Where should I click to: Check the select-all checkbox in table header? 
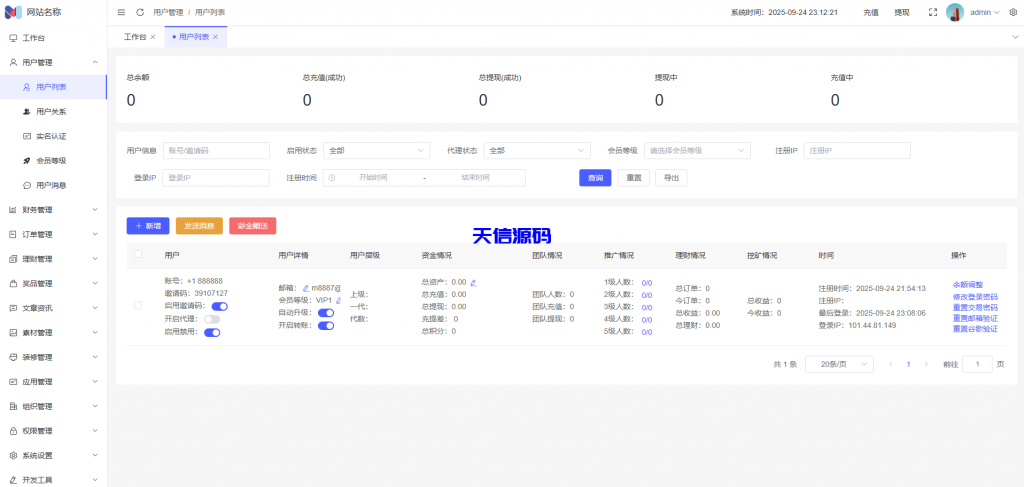coord(138,254)
